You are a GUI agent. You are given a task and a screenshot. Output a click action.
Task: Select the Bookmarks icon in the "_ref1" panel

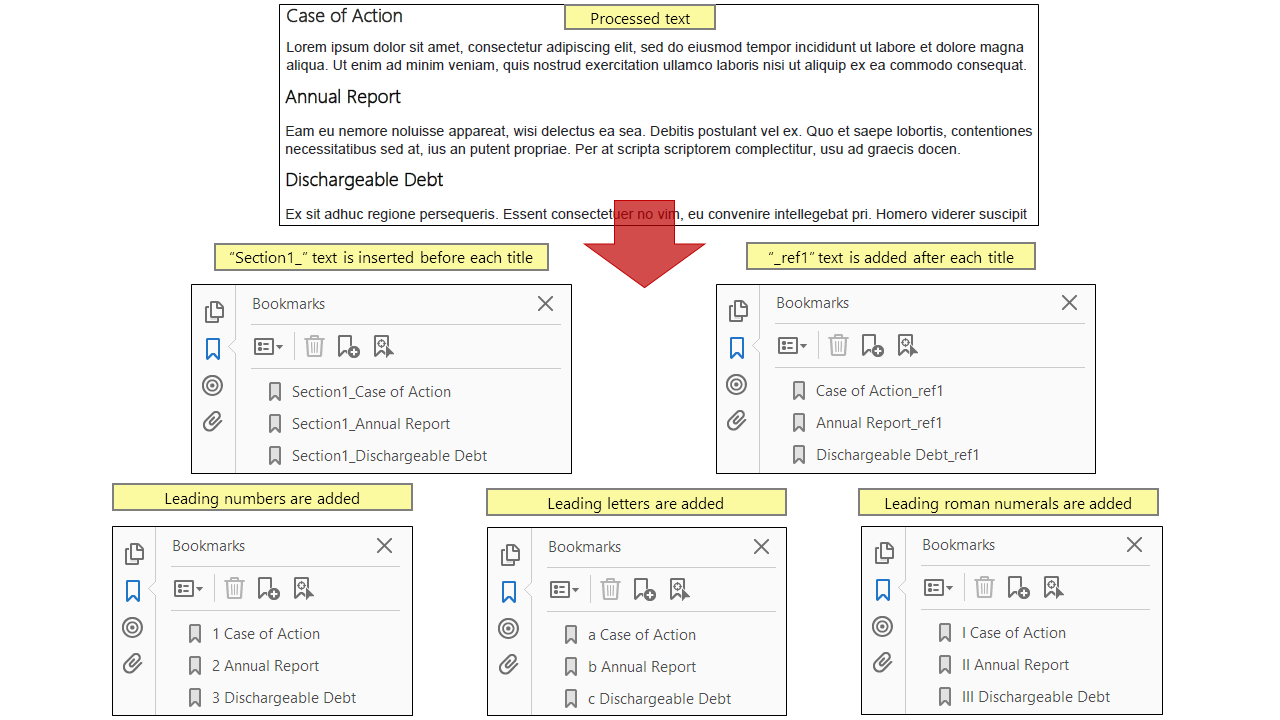click(x=738, y=347)
